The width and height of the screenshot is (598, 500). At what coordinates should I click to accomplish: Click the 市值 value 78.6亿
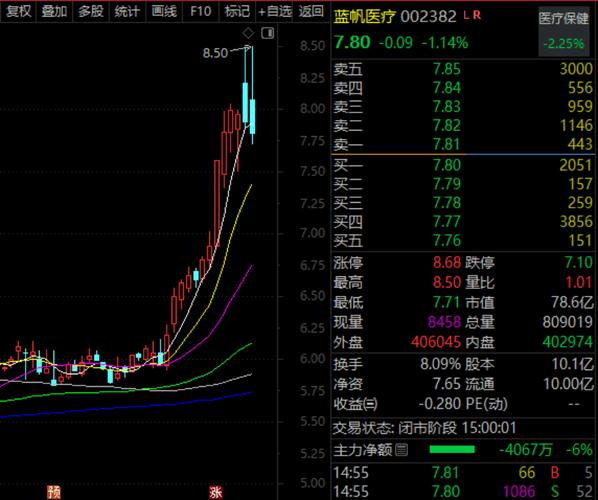572,302
